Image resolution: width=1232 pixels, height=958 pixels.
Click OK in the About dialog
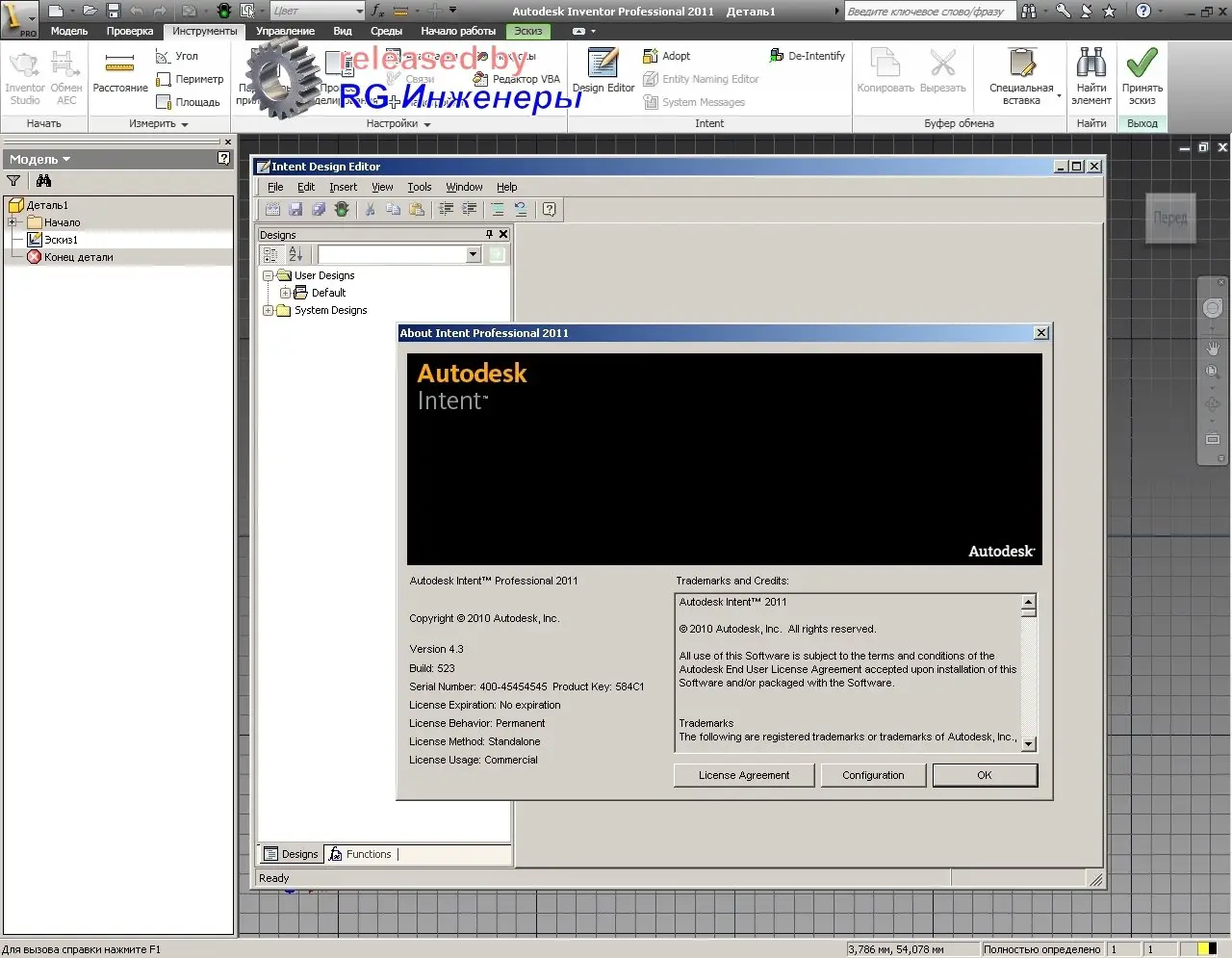(985, 775)
